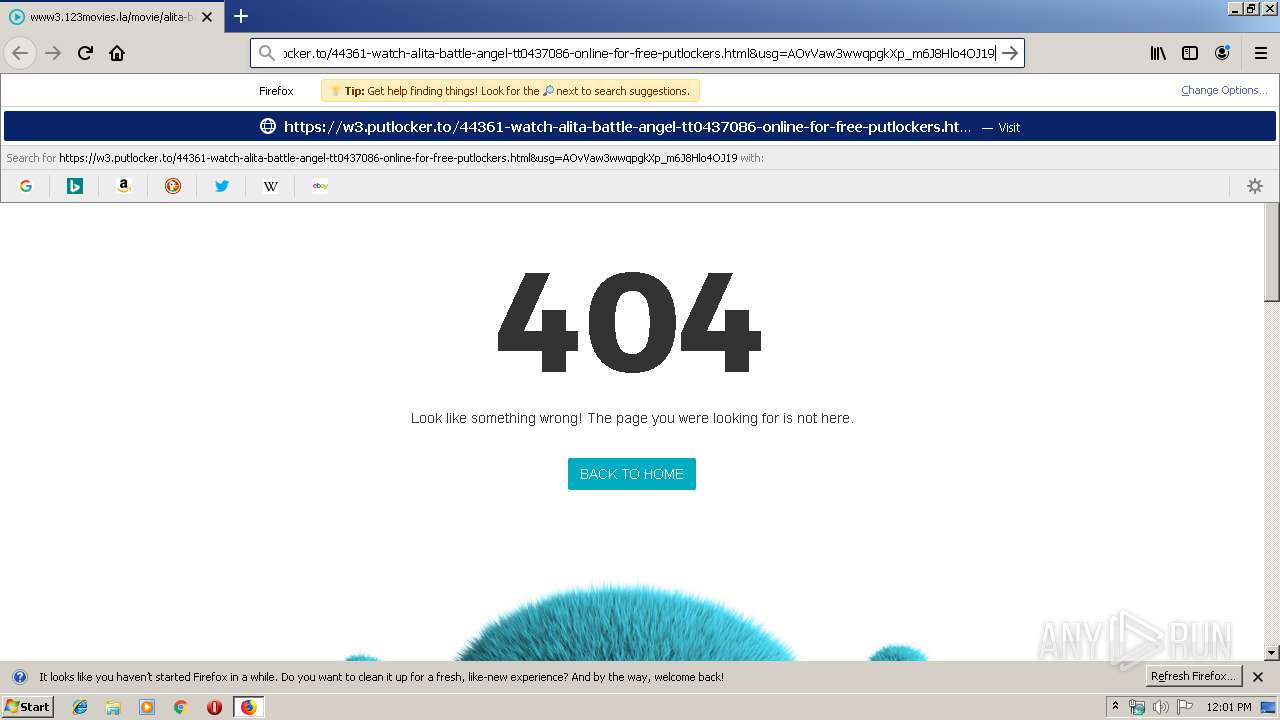This screenshot has height=720, width=1280.
Task: Select the putlocker URL Visit suggestion
Action: click(x=640, y=127)
